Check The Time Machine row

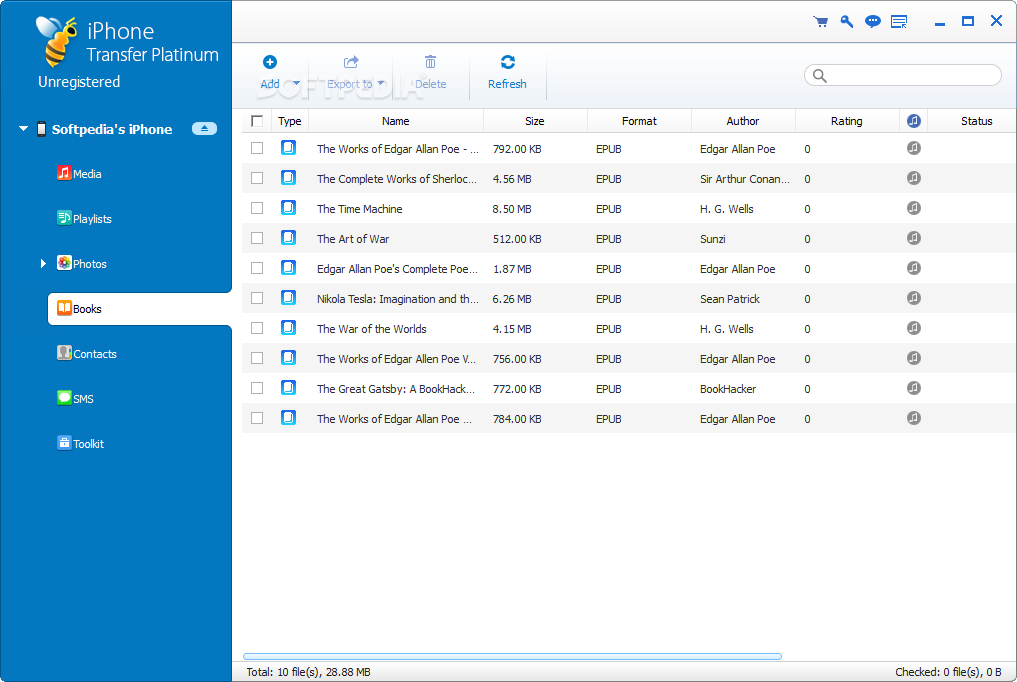click(257, 208)
